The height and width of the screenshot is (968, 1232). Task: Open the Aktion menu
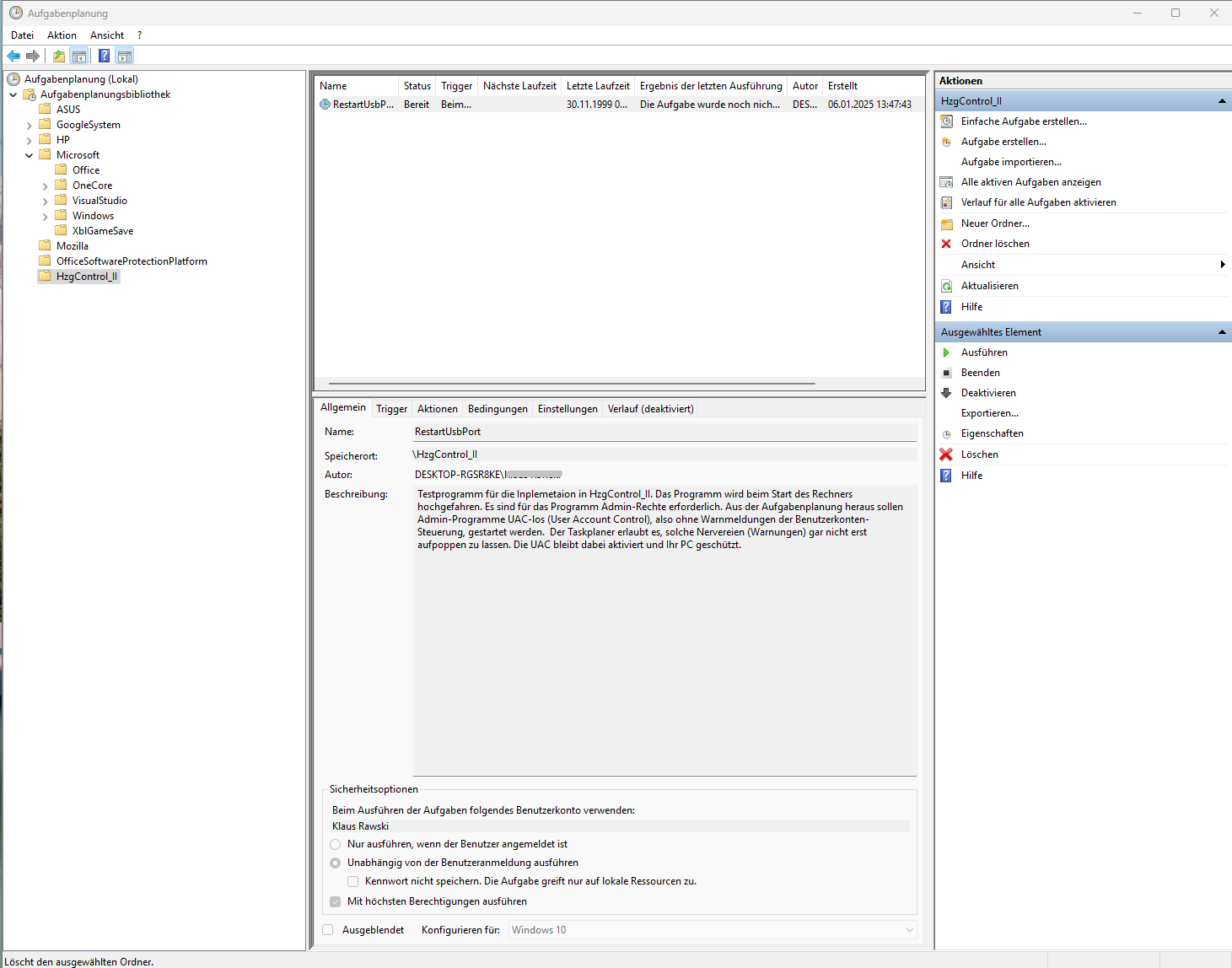point(62,35)
